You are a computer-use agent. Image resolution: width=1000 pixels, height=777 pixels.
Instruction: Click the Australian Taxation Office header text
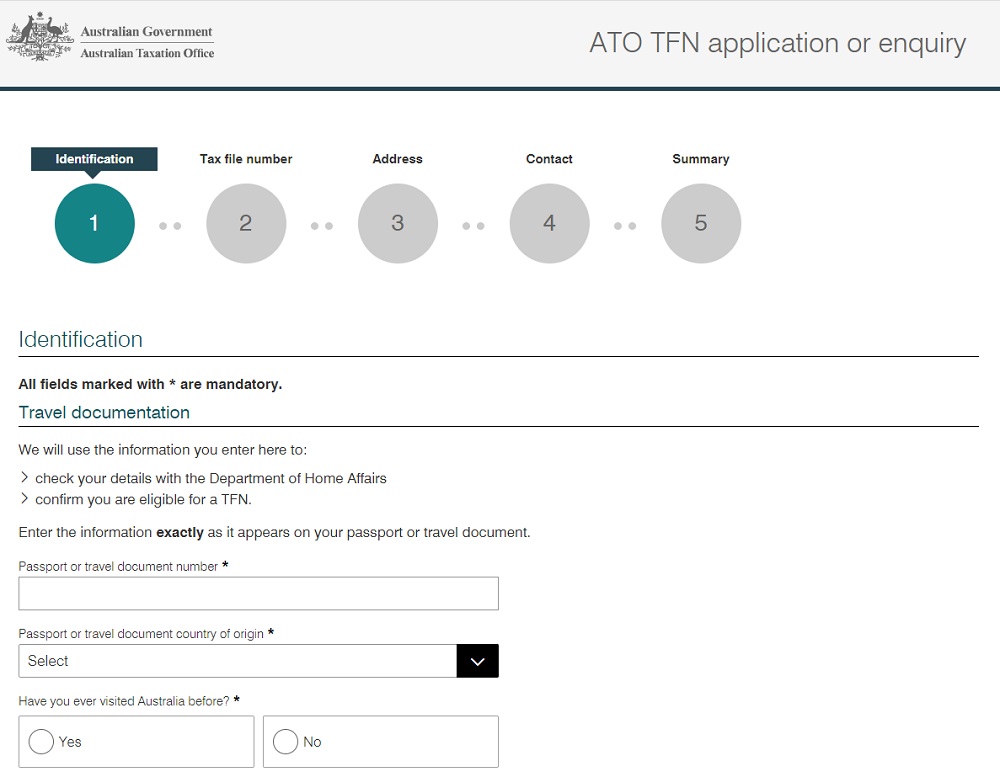[x=147, y=53]
